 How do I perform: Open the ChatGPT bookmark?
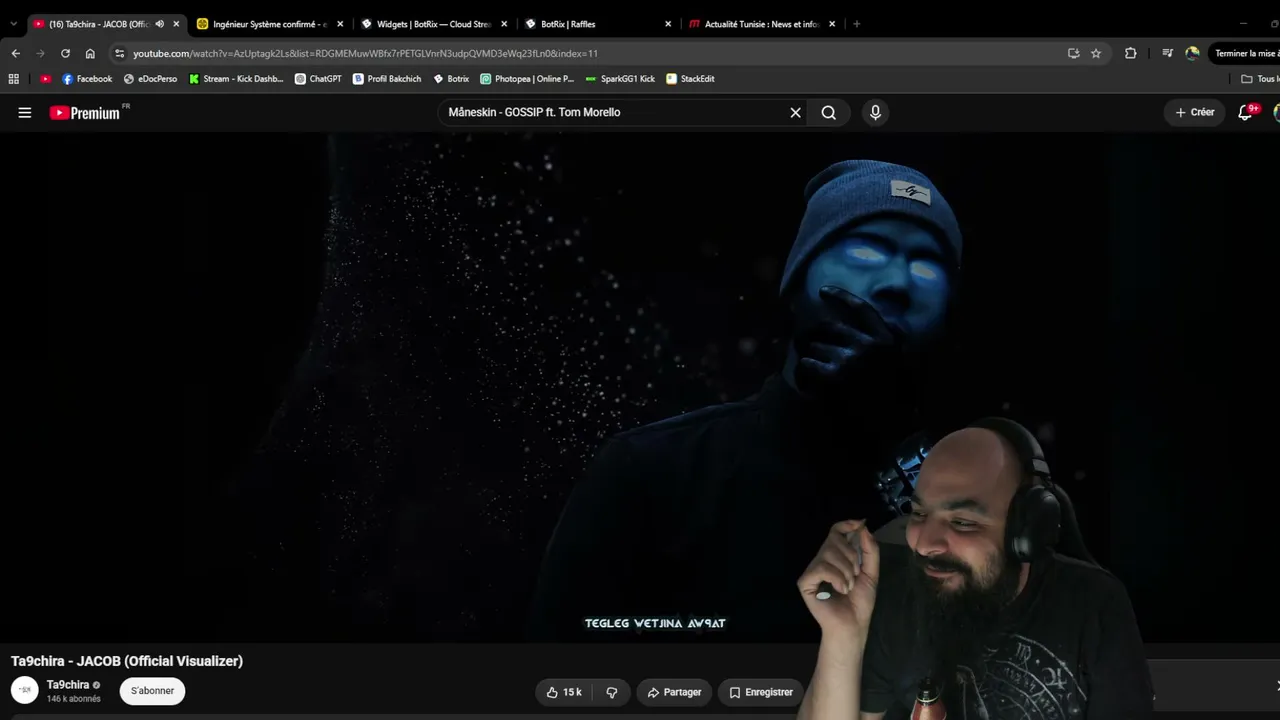[316, 79]
